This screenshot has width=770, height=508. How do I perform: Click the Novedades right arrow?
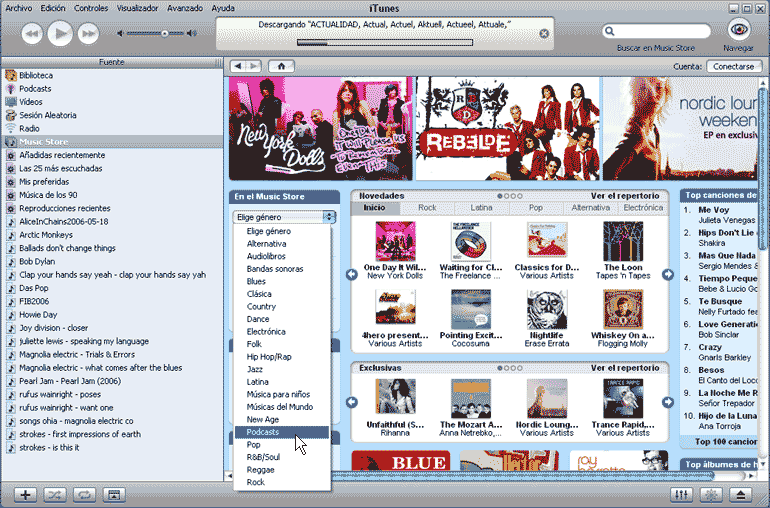click(x=668, y=275)
